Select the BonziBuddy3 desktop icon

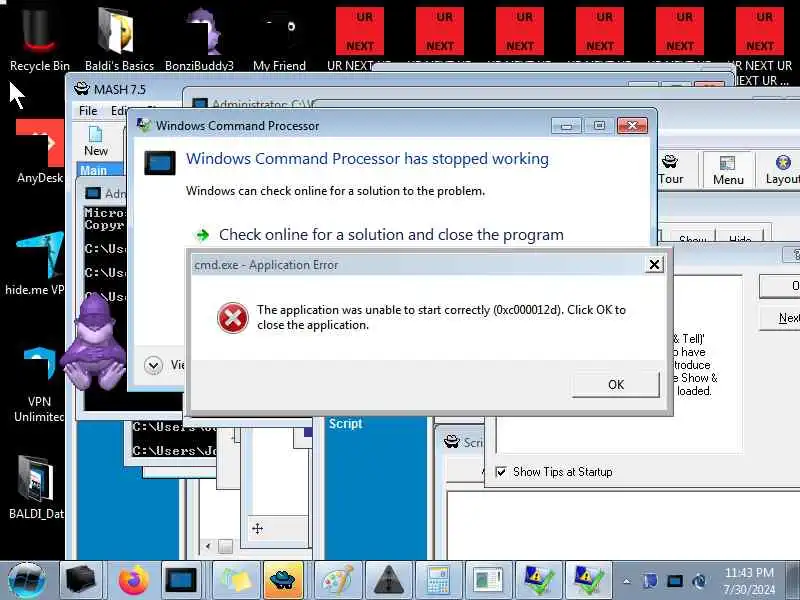pyautogui.click(x=199, y=38)
